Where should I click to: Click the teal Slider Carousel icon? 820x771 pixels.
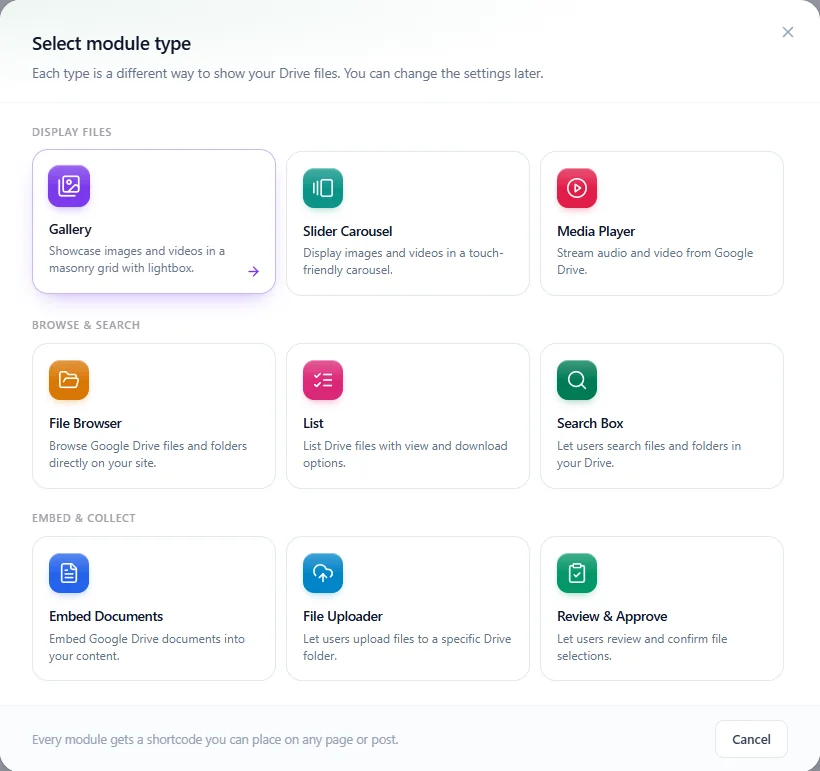[x=323, y=188]
